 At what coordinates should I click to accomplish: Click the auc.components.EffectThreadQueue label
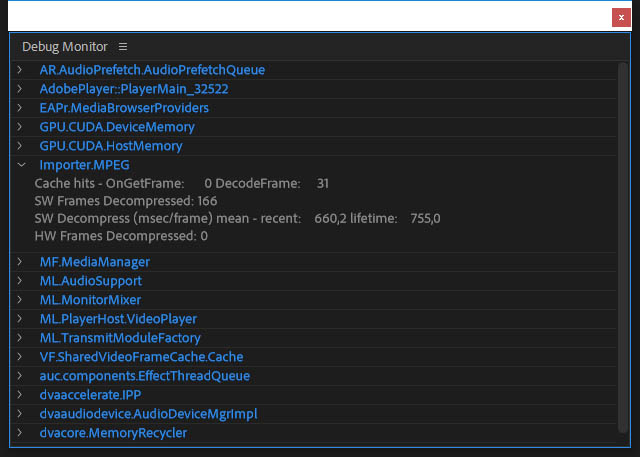[x=144, y=376]
